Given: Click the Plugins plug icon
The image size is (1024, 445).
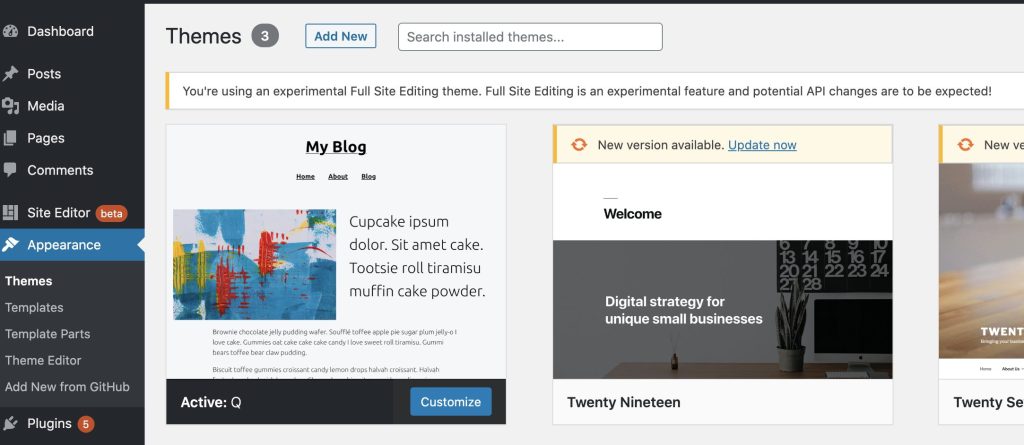Looking at the screenshot, I should pos(11,424).
